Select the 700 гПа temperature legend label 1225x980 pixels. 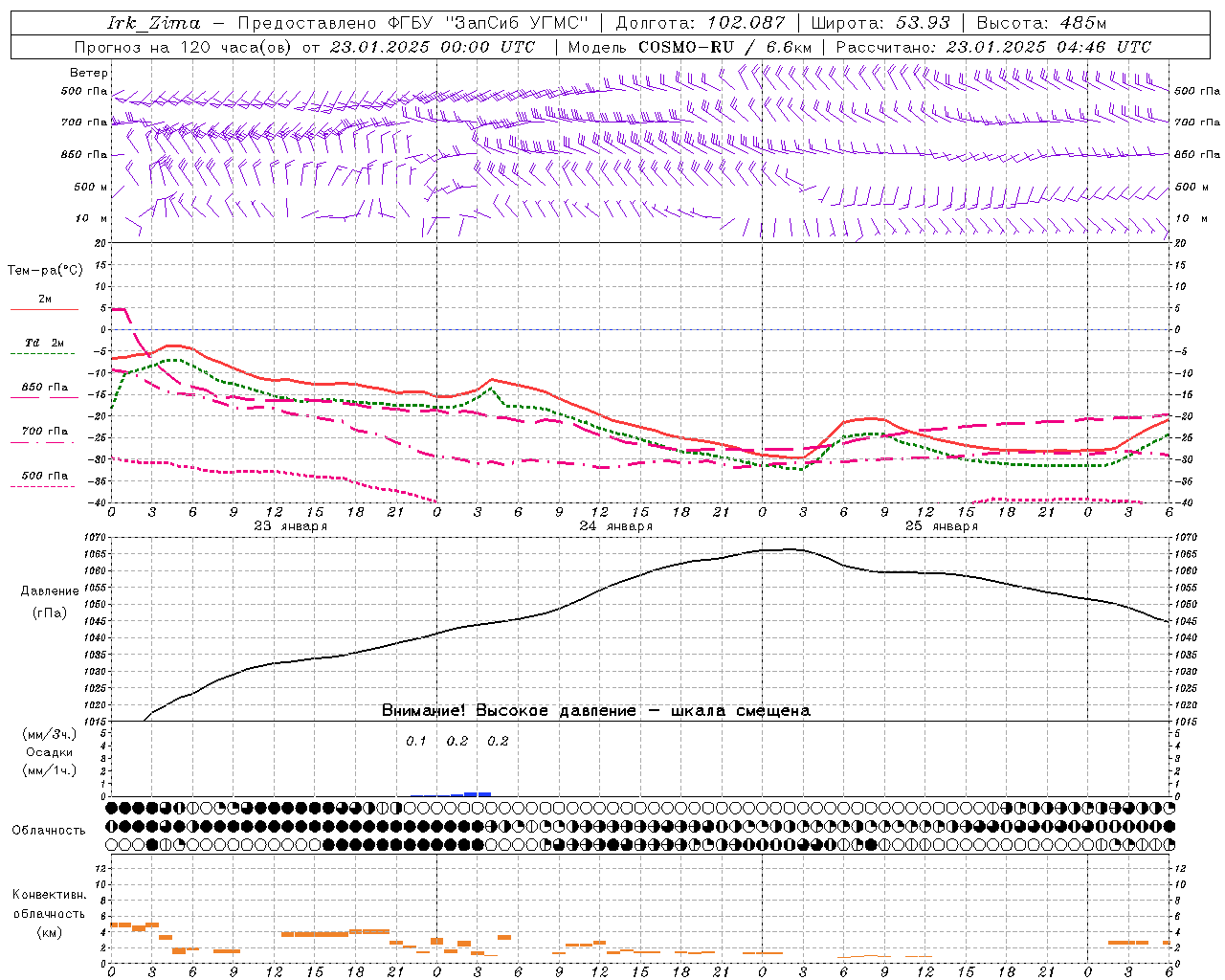click(45, 432)
